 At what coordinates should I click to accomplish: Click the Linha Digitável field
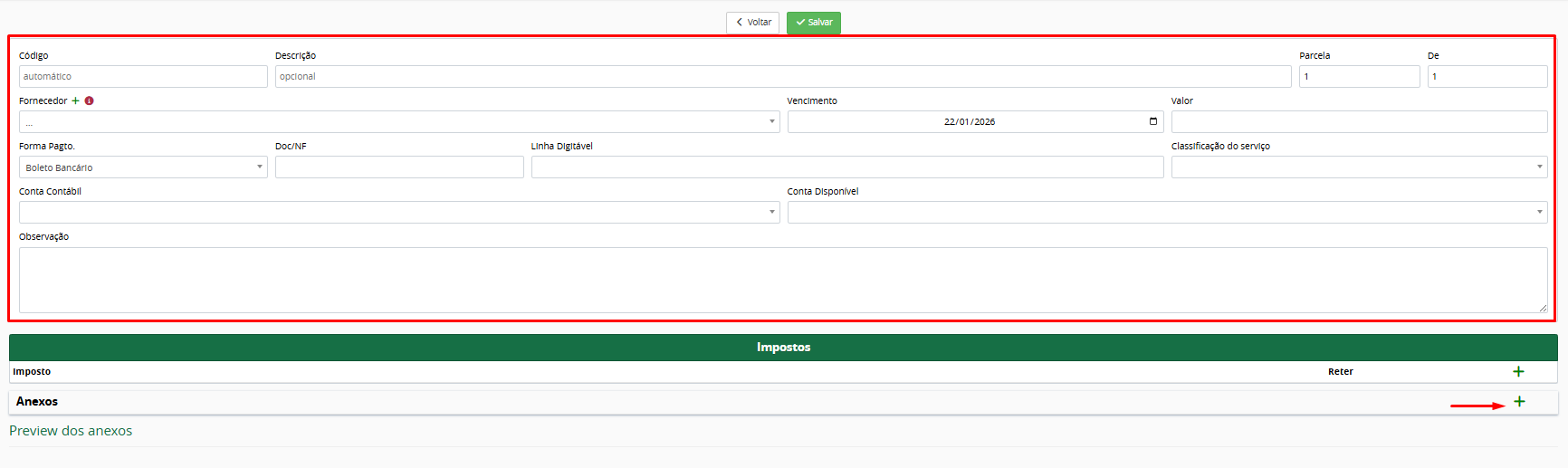coord(846,167)
